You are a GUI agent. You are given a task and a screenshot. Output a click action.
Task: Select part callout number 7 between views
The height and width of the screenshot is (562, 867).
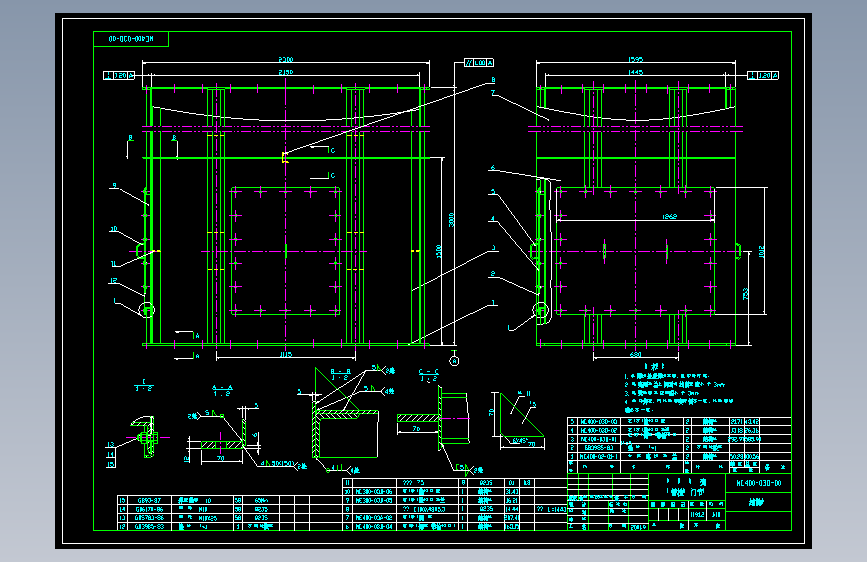coord(493,92)
